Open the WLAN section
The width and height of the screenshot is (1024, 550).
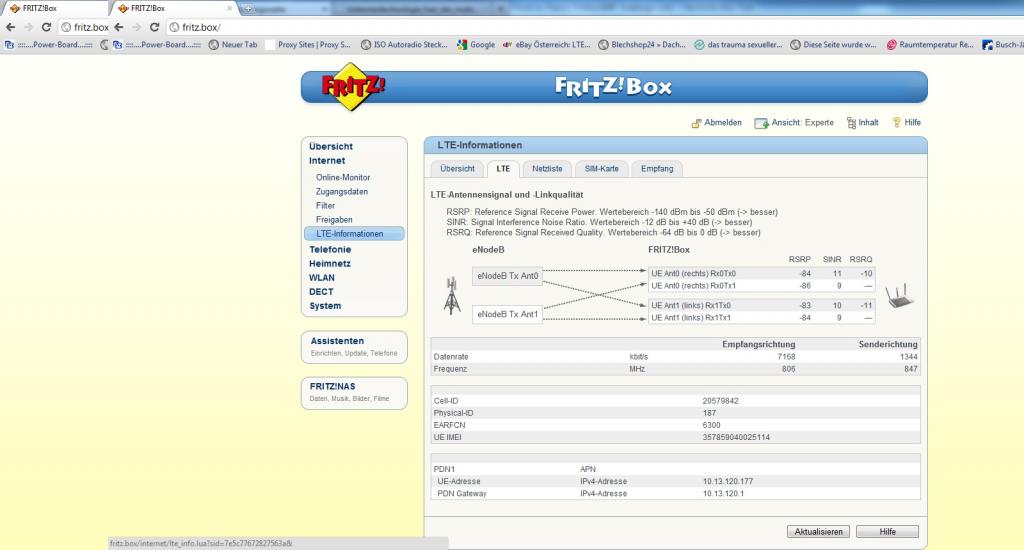point(322,278)
